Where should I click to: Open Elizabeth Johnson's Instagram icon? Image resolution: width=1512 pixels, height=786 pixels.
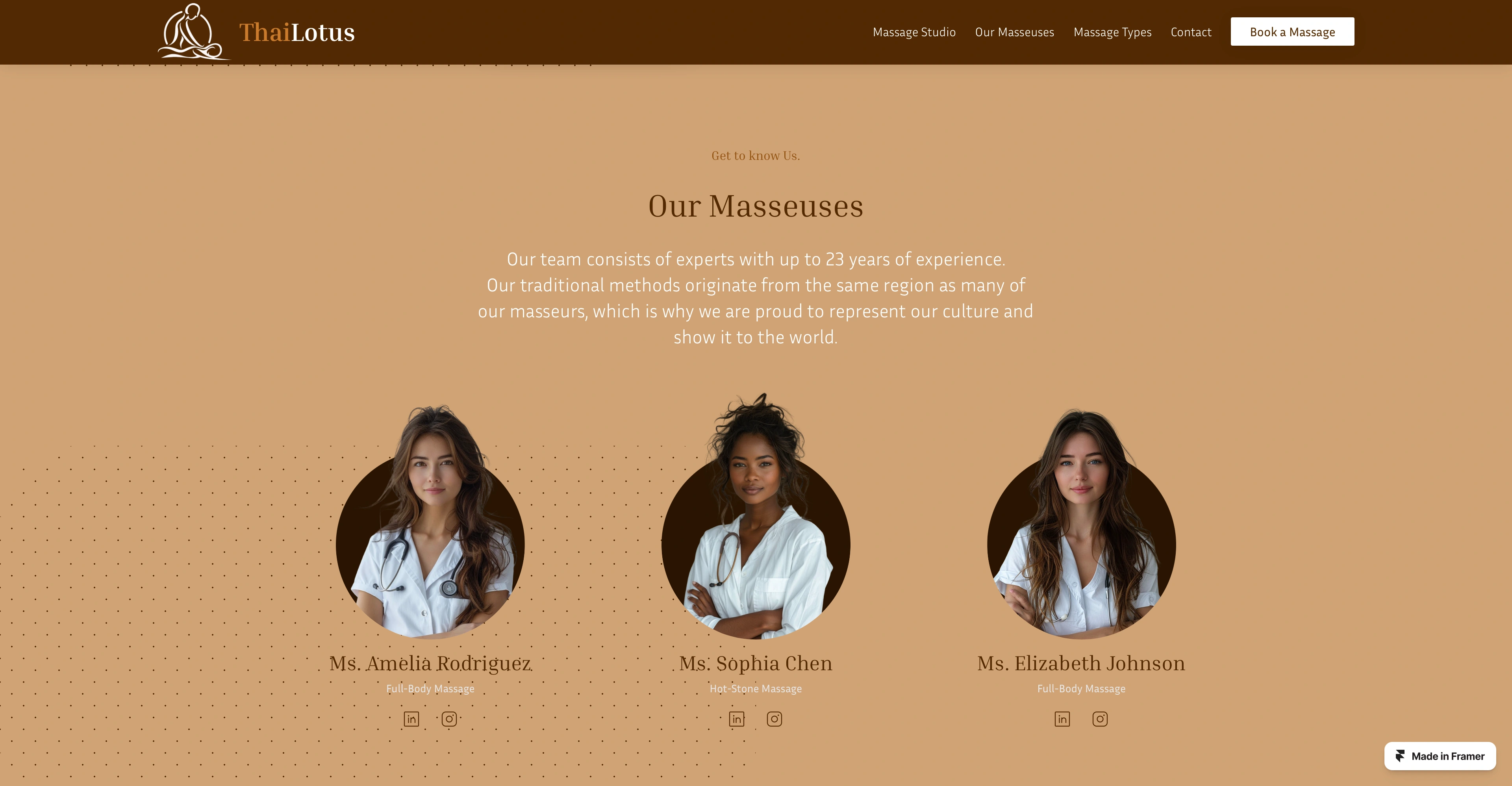1100,719
